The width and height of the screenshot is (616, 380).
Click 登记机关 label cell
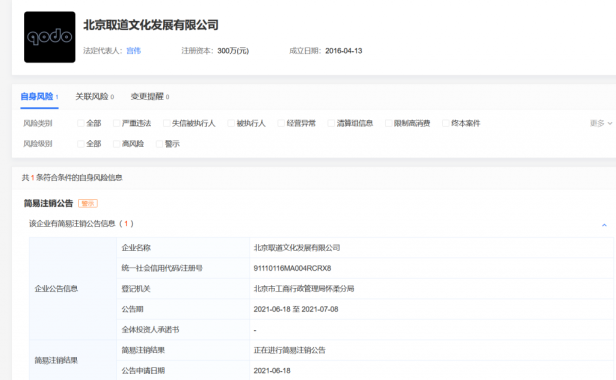pos(183,289)
